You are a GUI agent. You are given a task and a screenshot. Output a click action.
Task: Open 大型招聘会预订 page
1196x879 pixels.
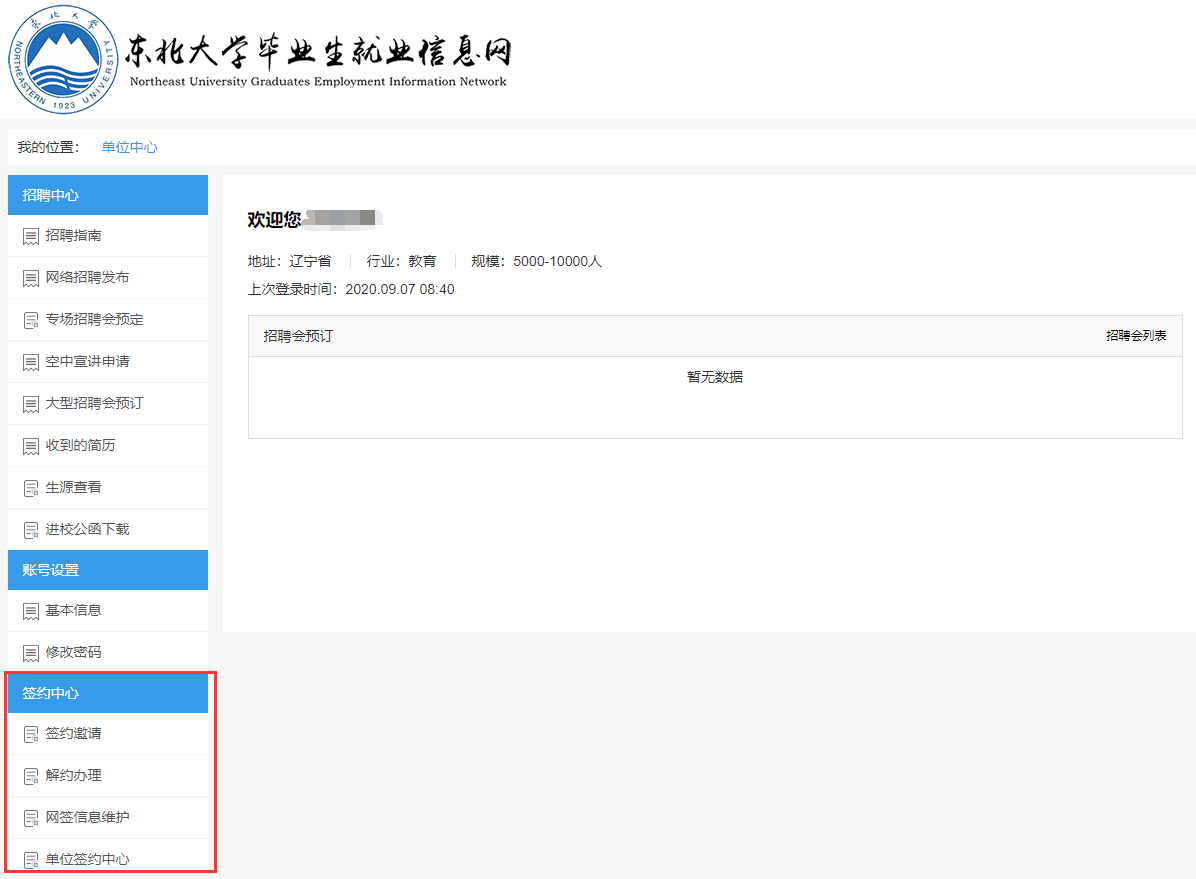(108, 404)
